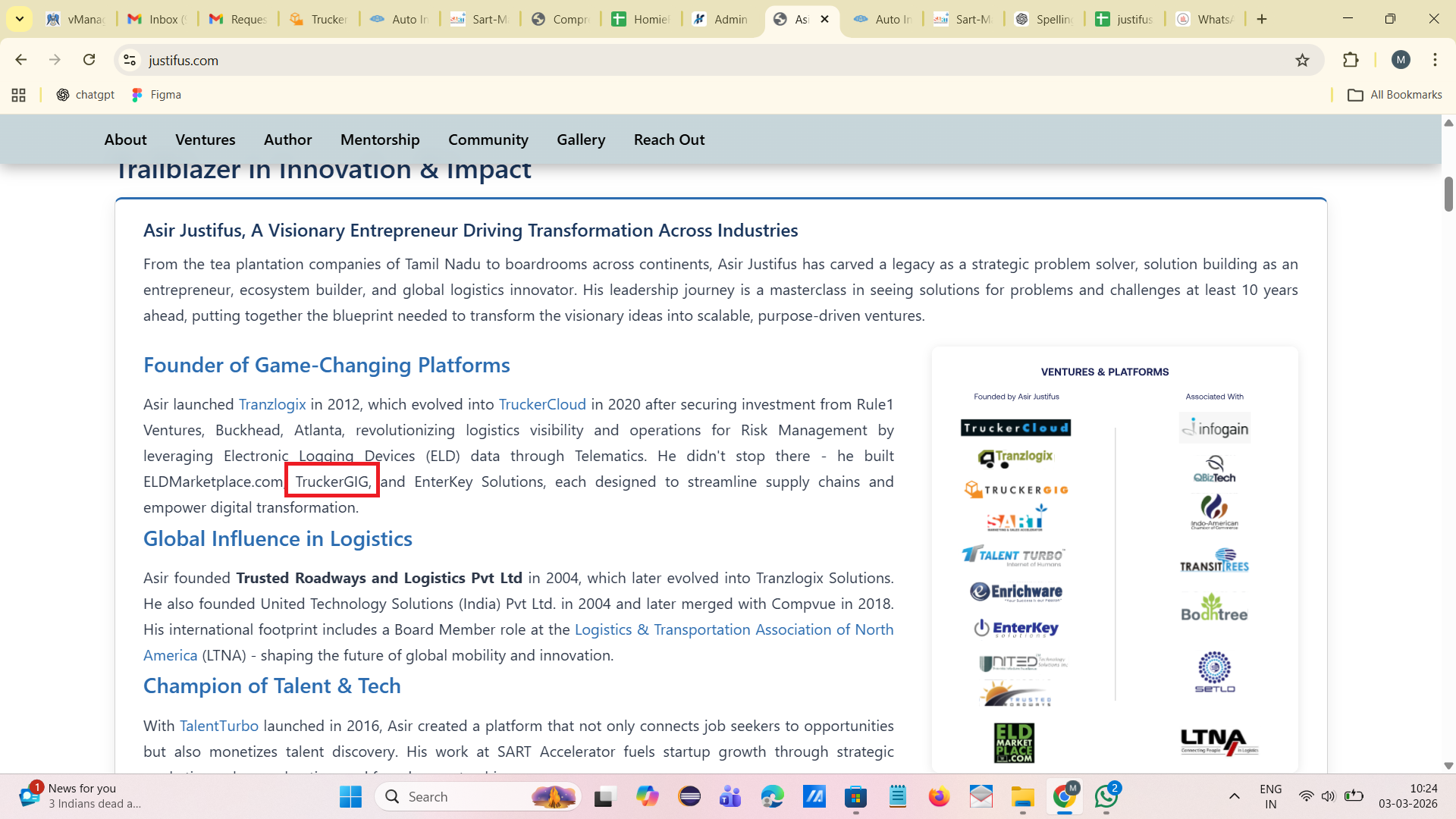Switch to the Trucker tab
This screenshot has width=1456, height=819.
click(319, 19)
